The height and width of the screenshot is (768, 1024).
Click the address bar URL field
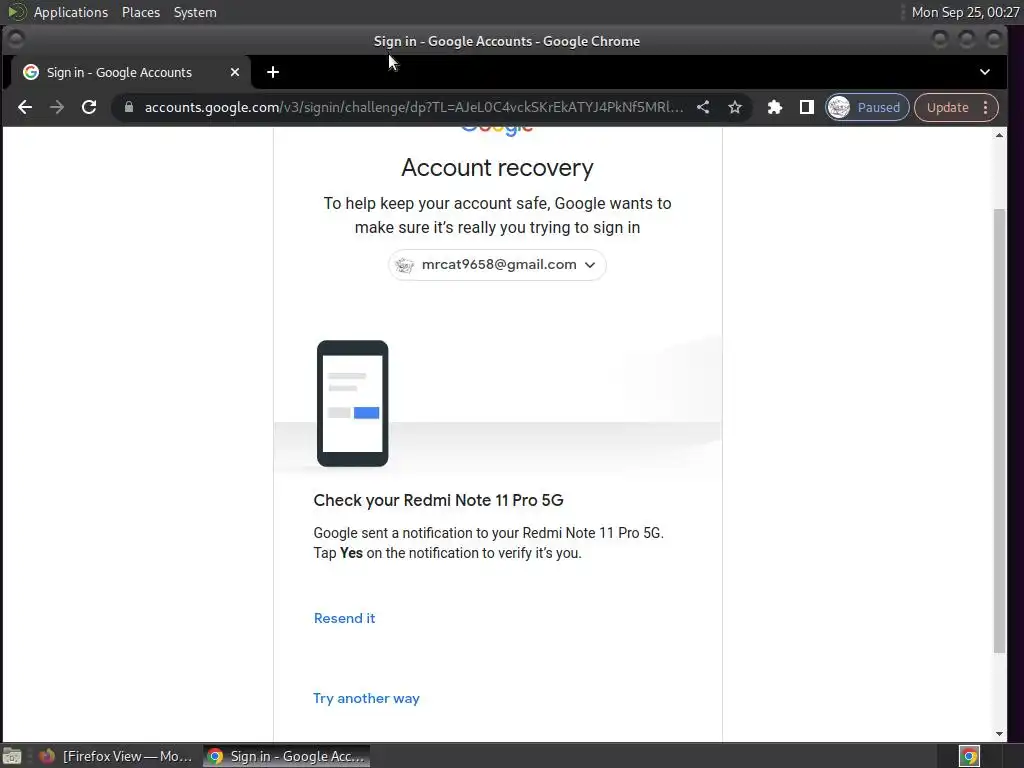coord(414,107)
